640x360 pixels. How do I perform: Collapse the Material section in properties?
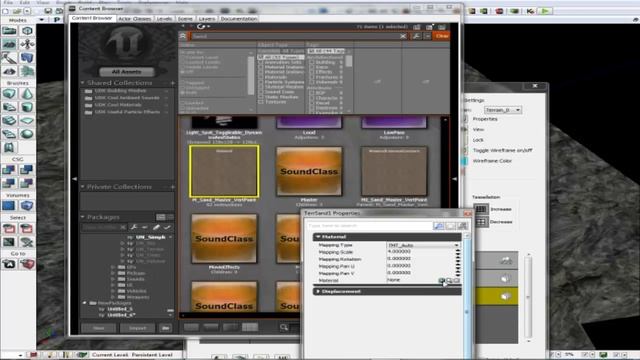coord(318,237)
